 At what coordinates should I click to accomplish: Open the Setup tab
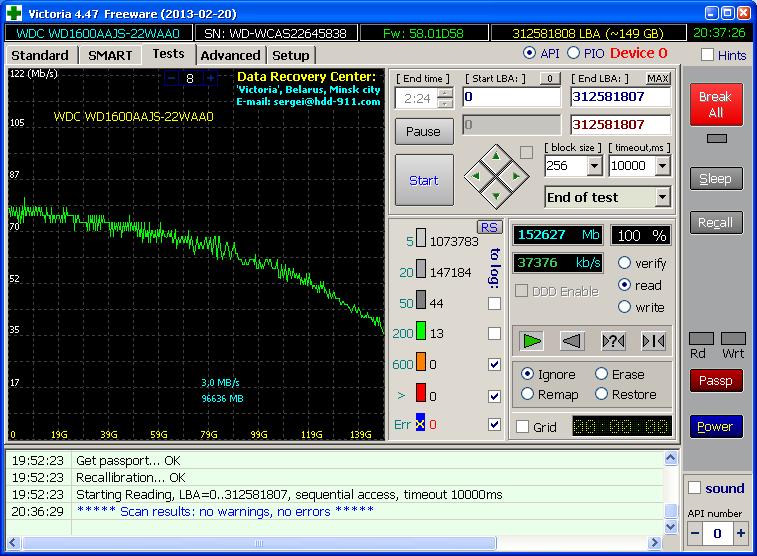pos(291,56)
